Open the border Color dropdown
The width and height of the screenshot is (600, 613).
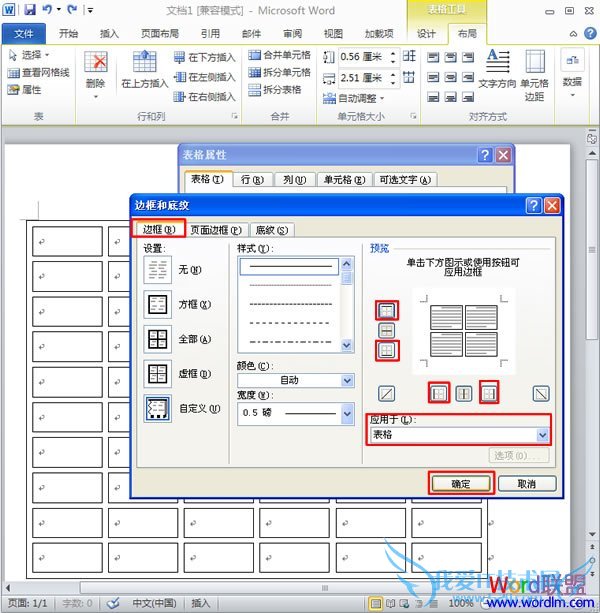347,380
